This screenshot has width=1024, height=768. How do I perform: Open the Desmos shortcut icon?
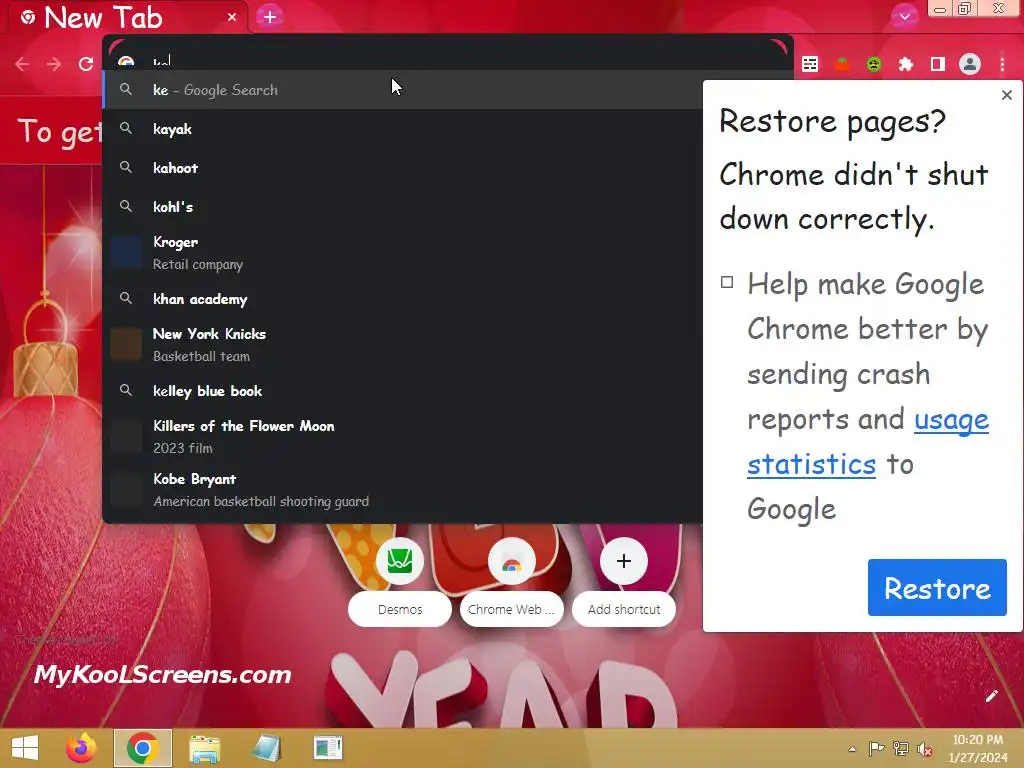coord(400,561)
